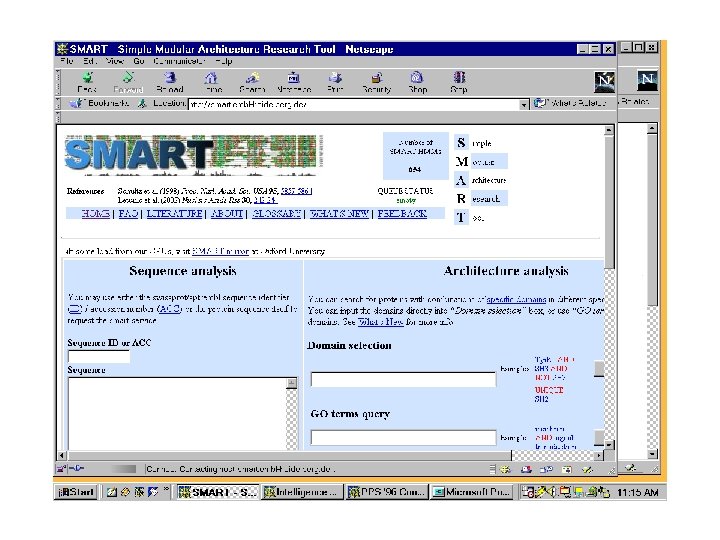This screenshot has height=540, width=720.
Task: Click the HOME navigation link
Action: click(96, 214)
